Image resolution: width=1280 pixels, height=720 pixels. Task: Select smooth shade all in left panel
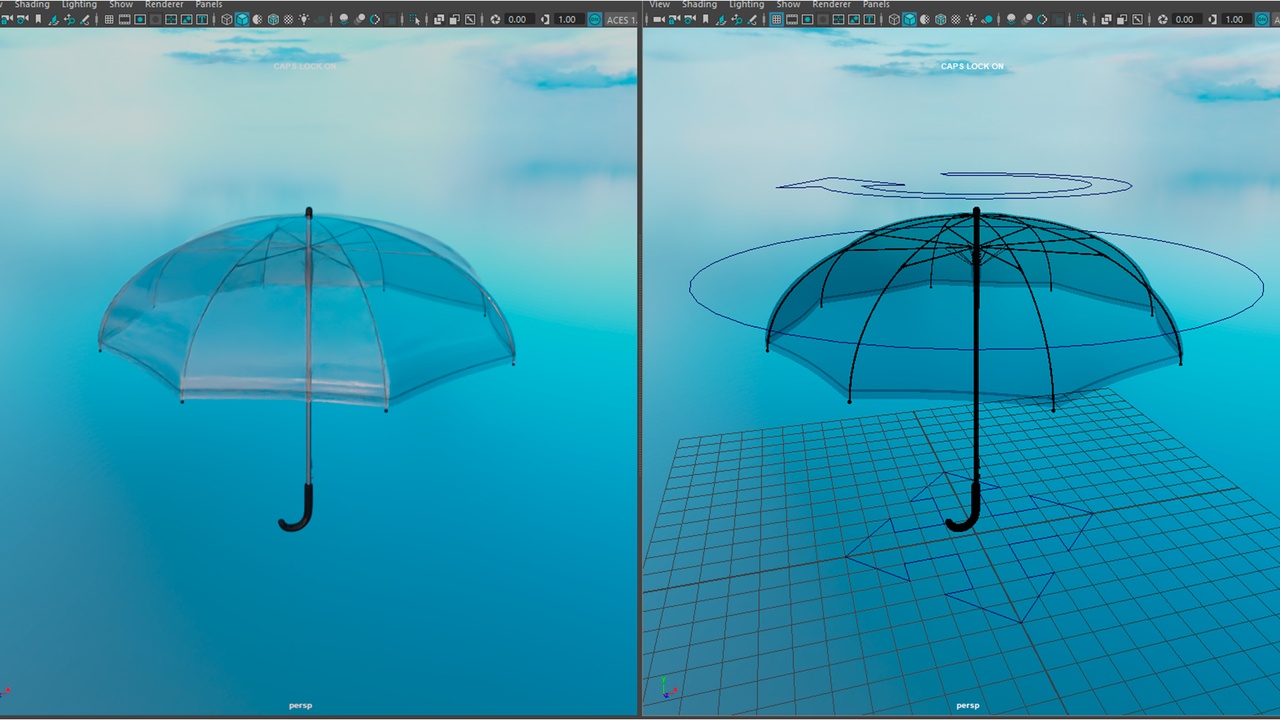[242, 19]
